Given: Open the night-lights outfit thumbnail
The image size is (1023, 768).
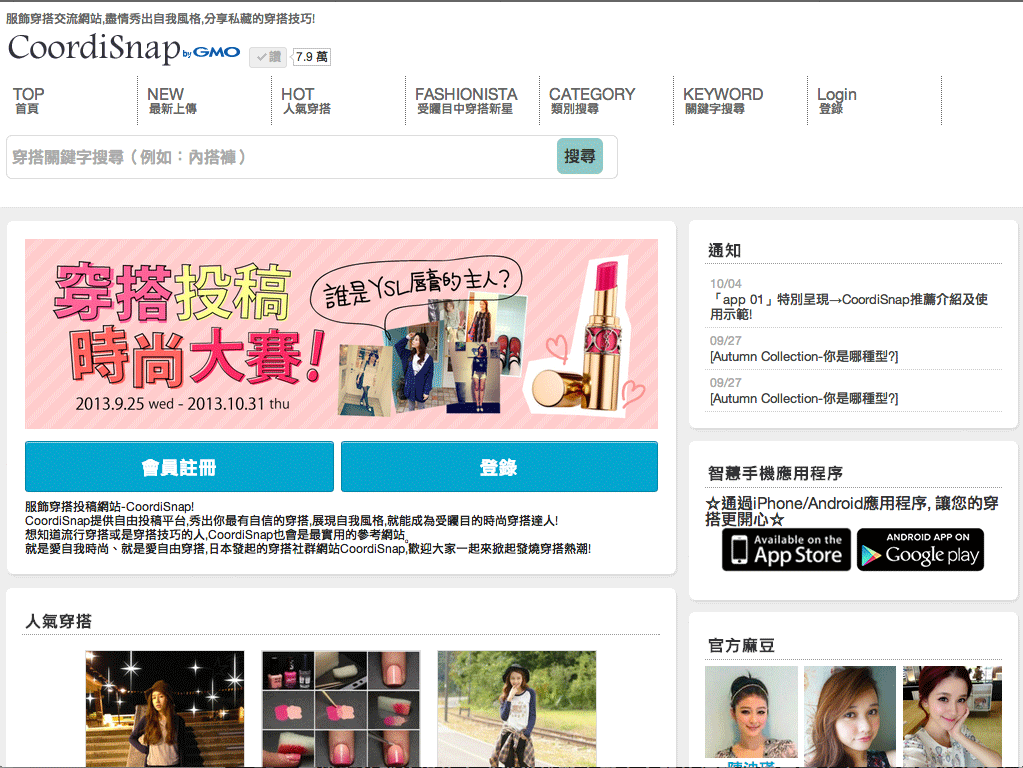Looking at the screenshot, I should coord(164,709).
